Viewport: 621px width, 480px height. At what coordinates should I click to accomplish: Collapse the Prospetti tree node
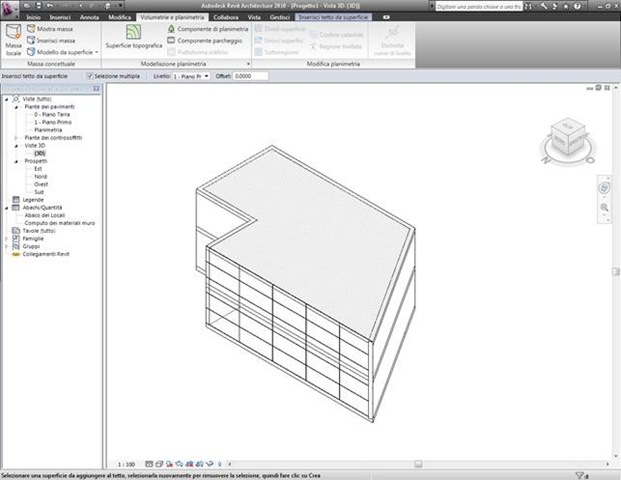click(x=16, y=161)
